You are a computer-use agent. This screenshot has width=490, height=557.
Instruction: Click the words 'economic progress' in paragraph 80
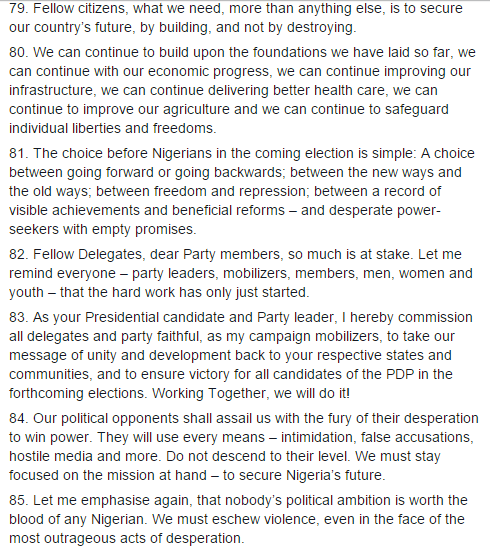tap(209, 72)
